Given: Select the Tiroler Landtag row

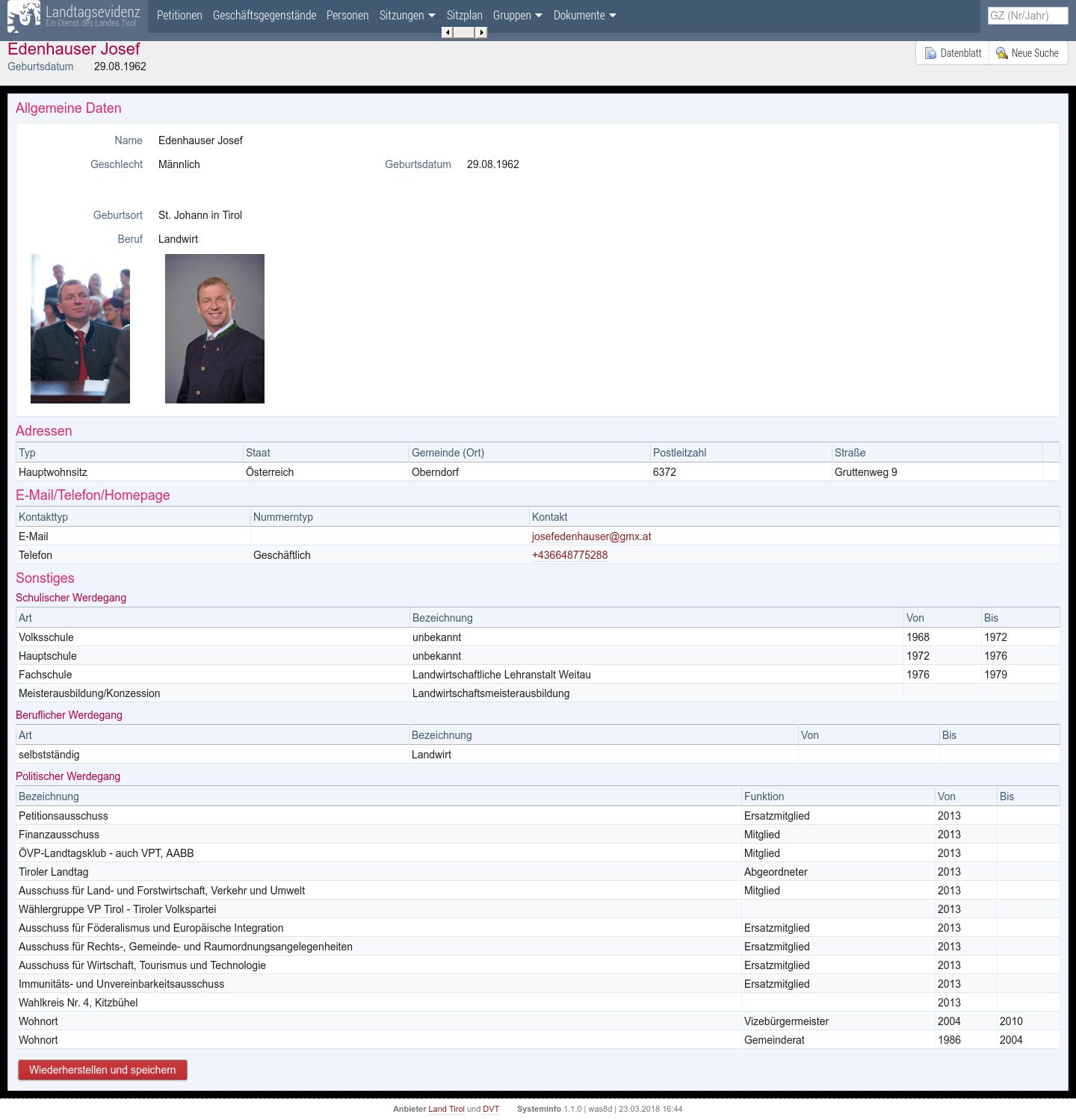Looking at the screenshot, I should point(538,872).
